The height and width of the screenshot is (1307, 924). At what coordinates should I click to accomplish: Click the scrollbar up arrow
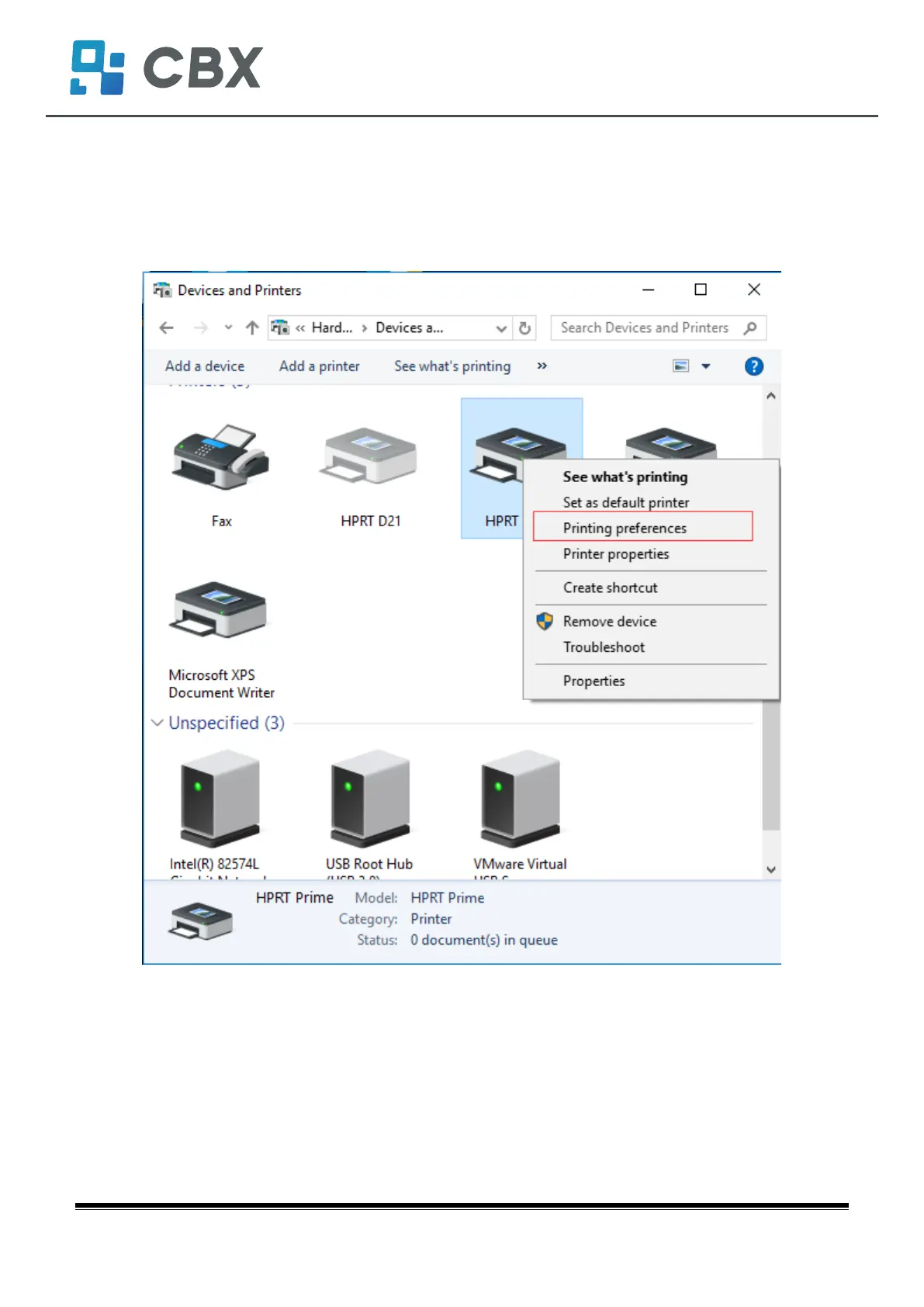click(x=771, y=396)
